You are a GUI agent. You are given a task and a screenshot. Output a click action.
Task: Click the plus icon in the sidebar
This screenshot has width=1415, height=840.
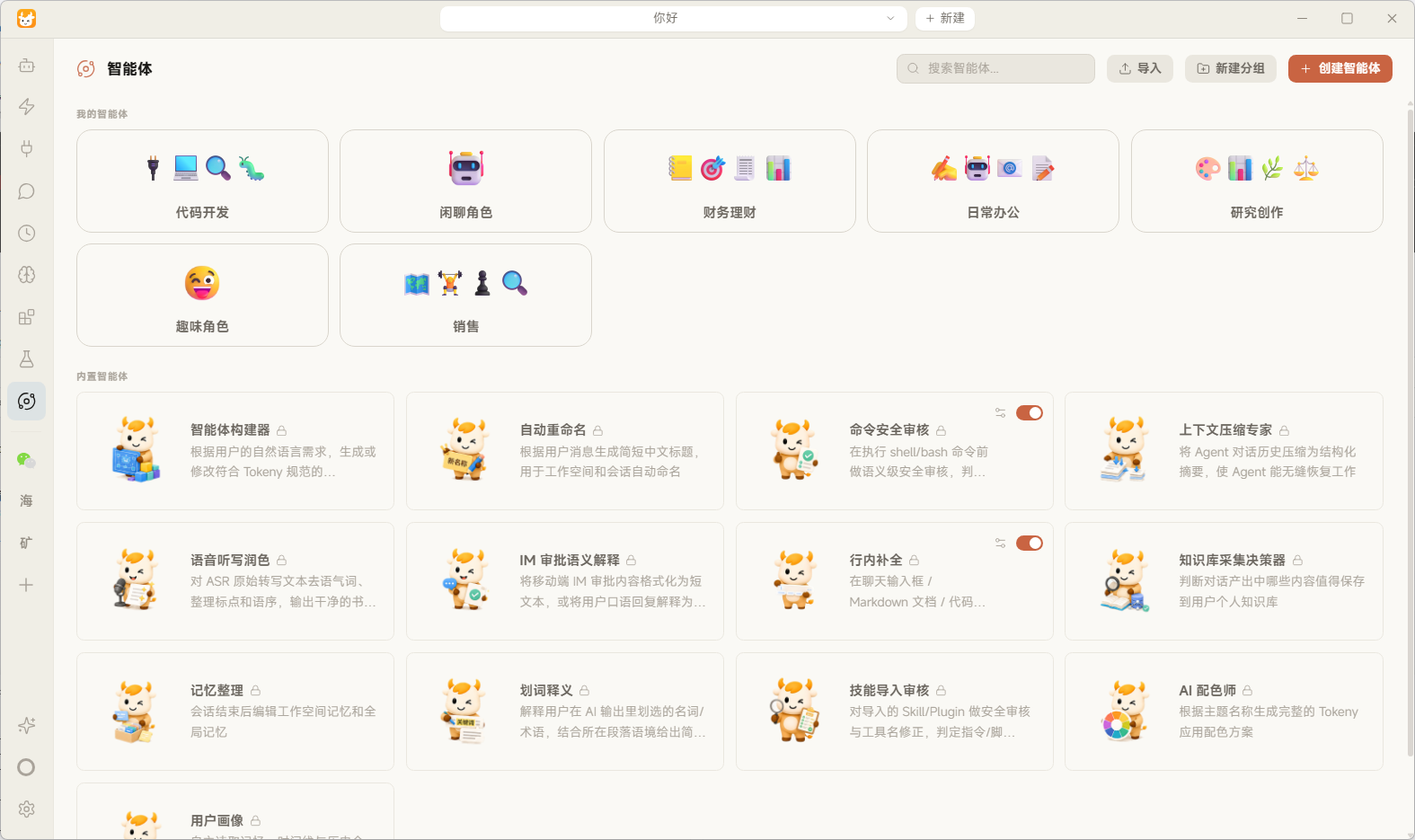coord(27,585)
